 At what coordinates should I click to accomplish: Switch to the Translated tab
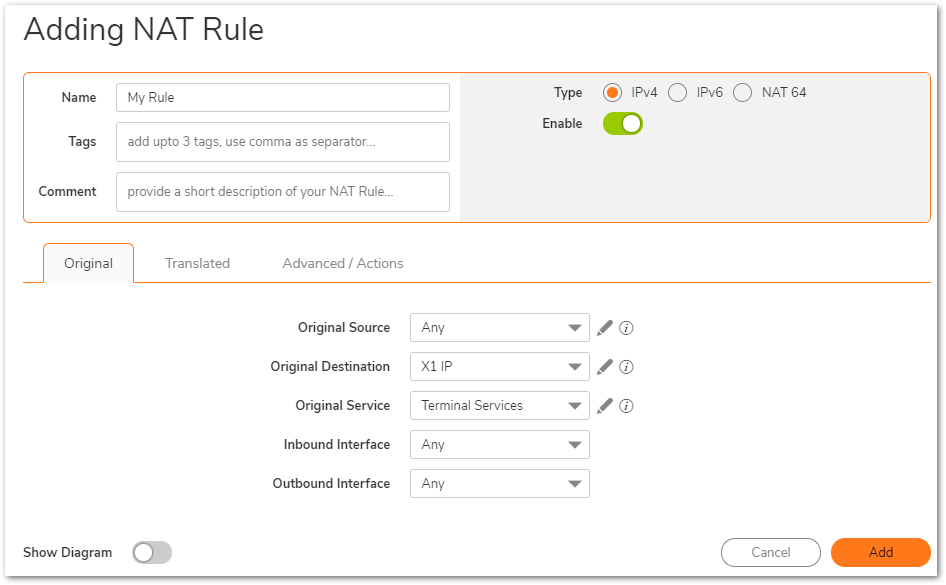pyautogui.click(x=197, y=264)
